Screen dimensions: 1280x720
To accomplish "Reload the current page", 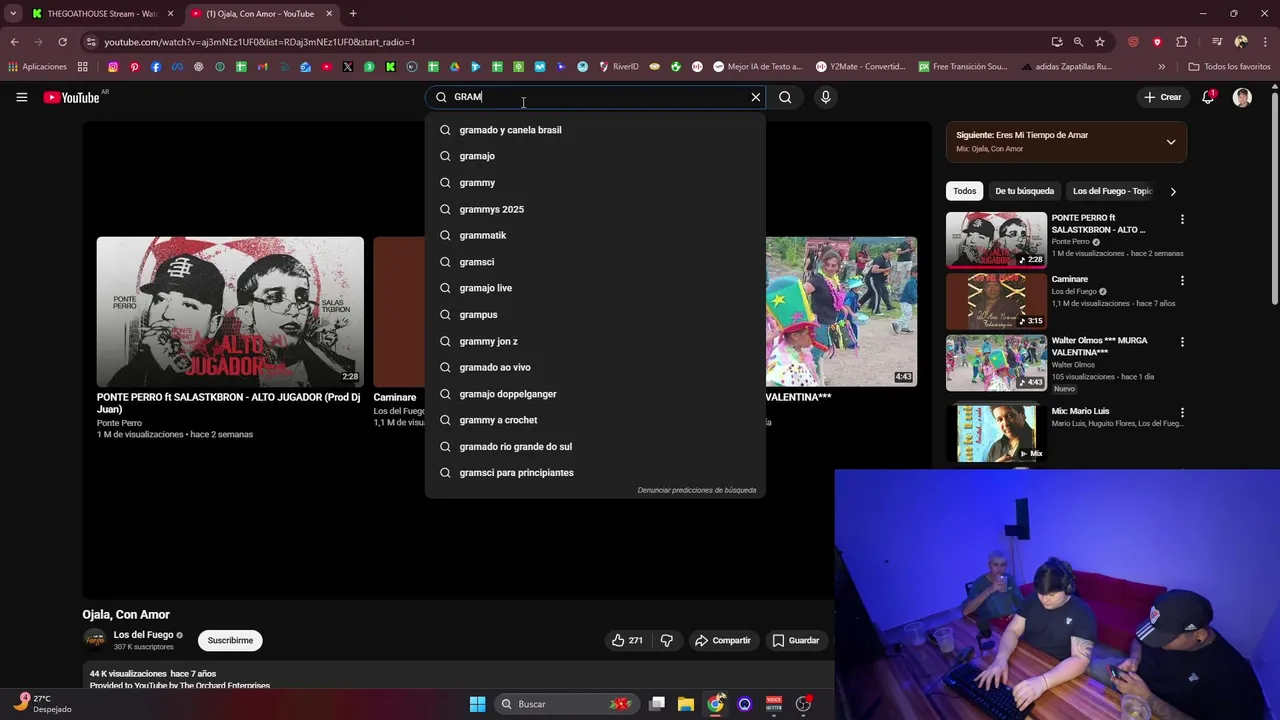I will [x=62, y=42].
